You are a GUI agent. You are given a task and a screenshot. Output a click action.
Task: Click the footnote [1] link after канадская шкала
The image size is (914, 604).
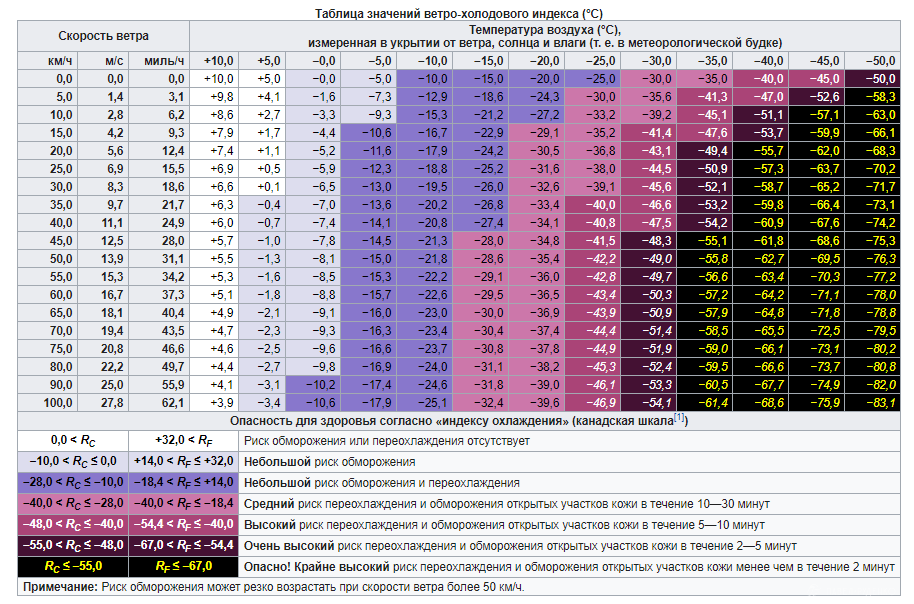click(x=680, y=416)
